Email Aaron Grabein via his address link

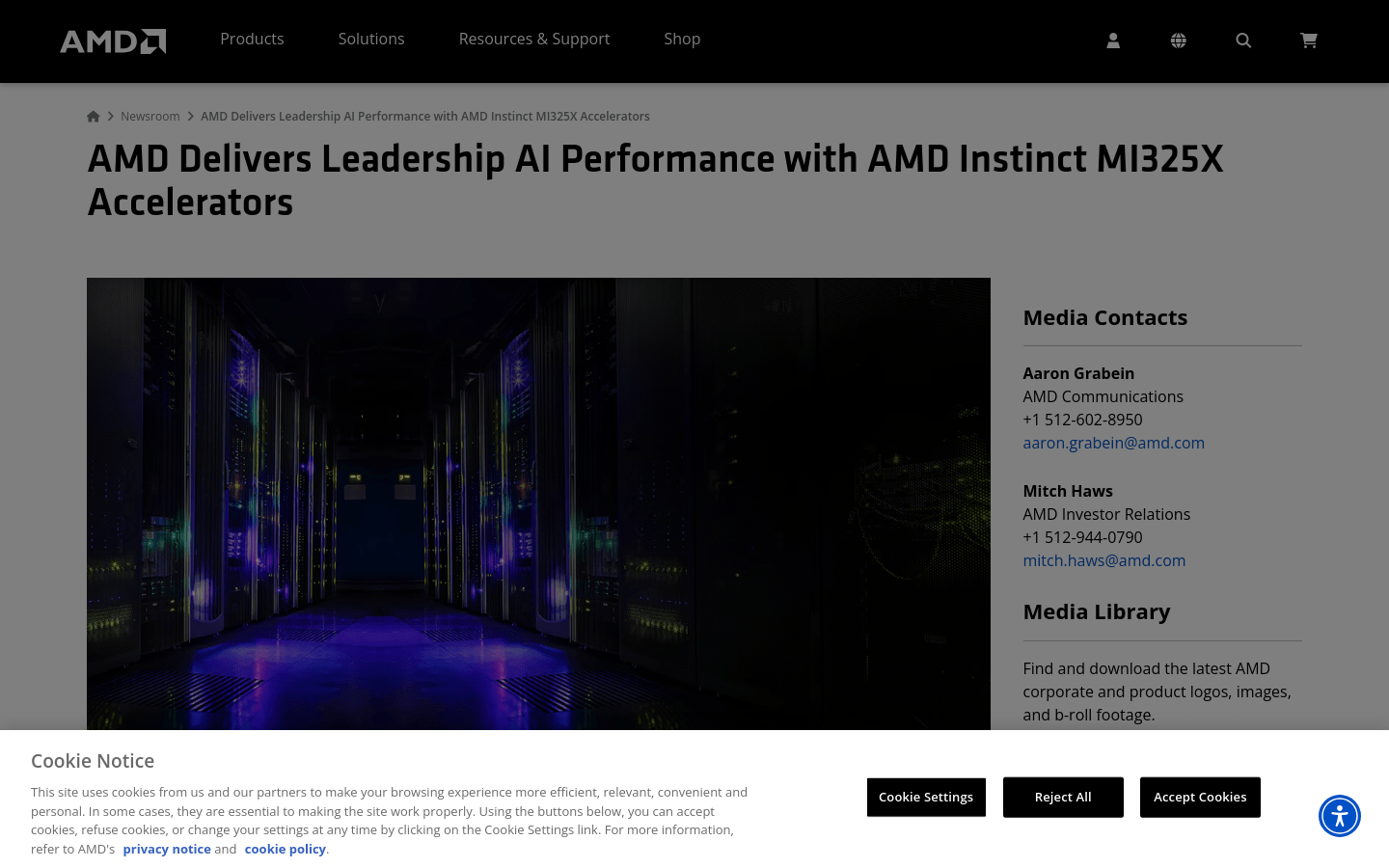click(1113, 443)
